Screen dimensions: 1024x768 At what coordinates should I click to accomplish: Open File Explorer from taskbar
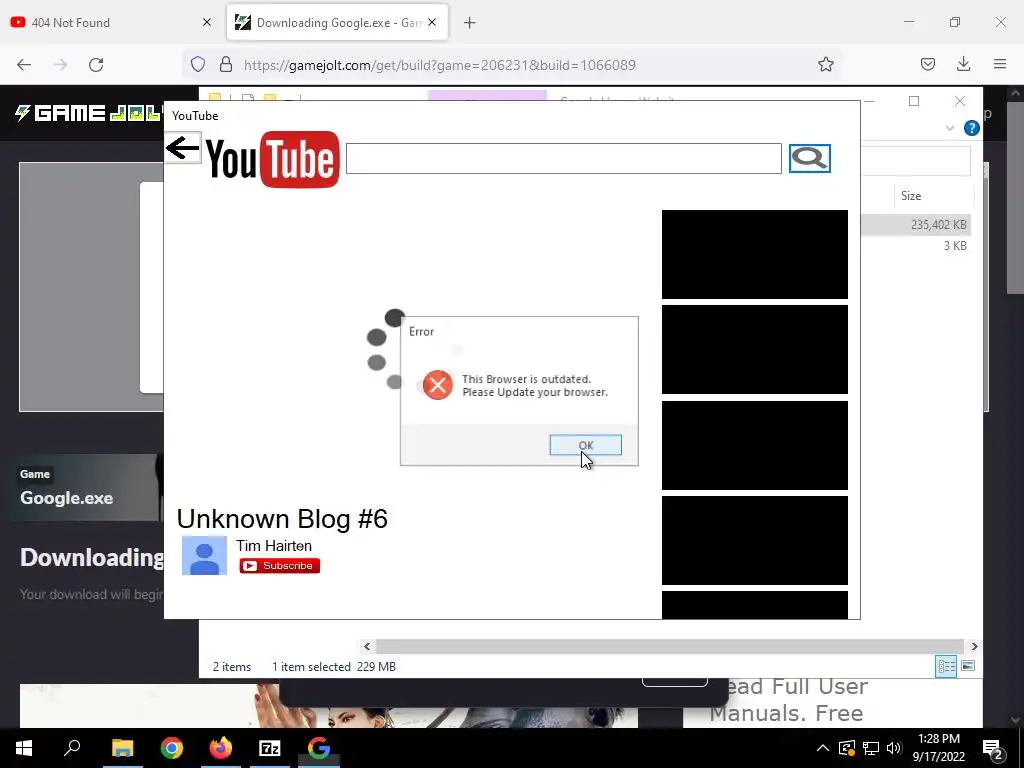(122, 748)
